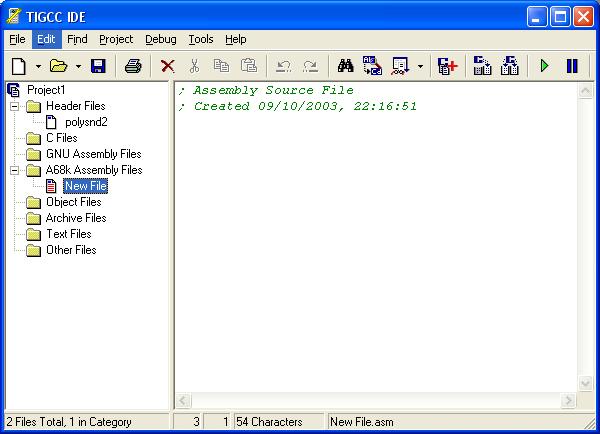Screen dimensions: 600x434
Task: Click the Open folder toolbar icon
Action: [59, 66]
